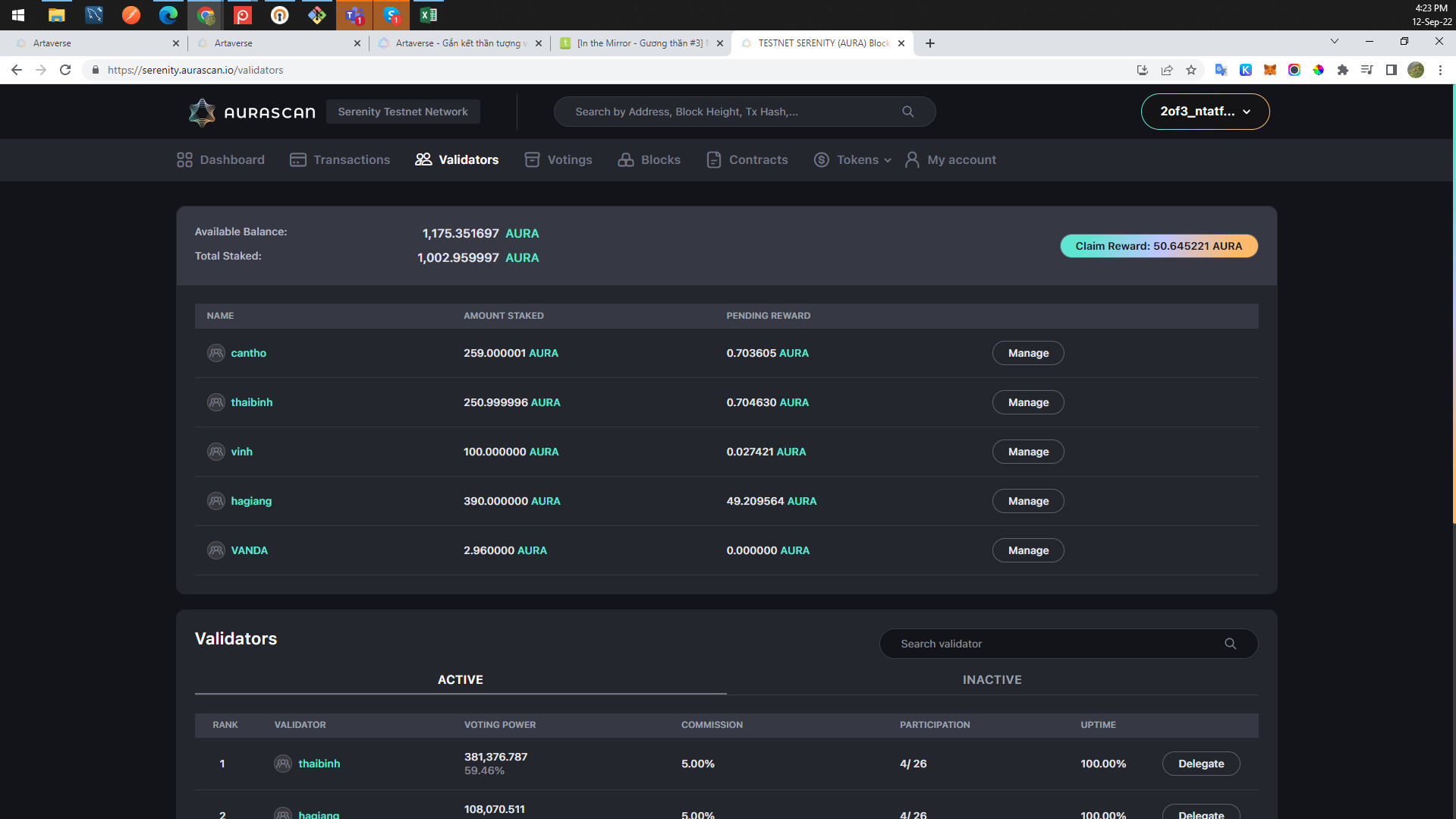Switch to the INACTIVE validators tab

[992, 679]
